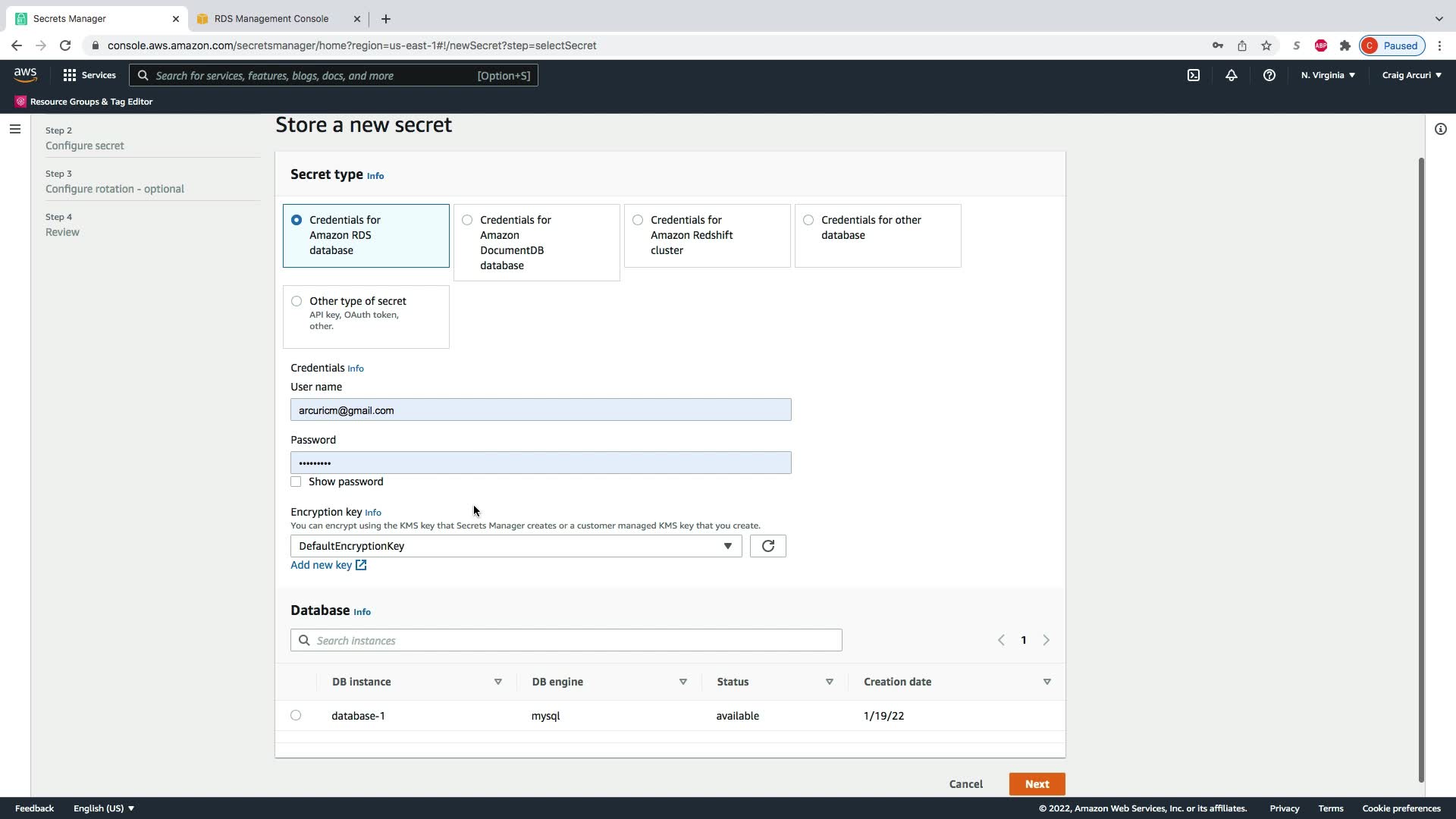Viewport: 1456px width, 819px height.
Task: Select database-1 instance radio button
Action: click(296, 715)
